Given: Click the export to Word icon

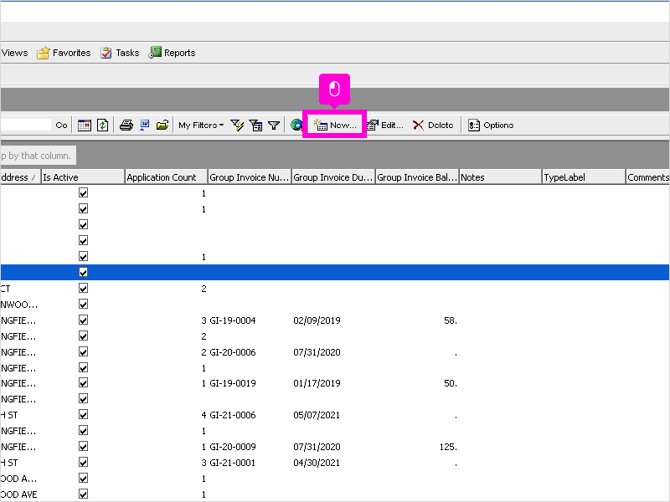Looking at the screenshot, I should (x=145, y=125).
